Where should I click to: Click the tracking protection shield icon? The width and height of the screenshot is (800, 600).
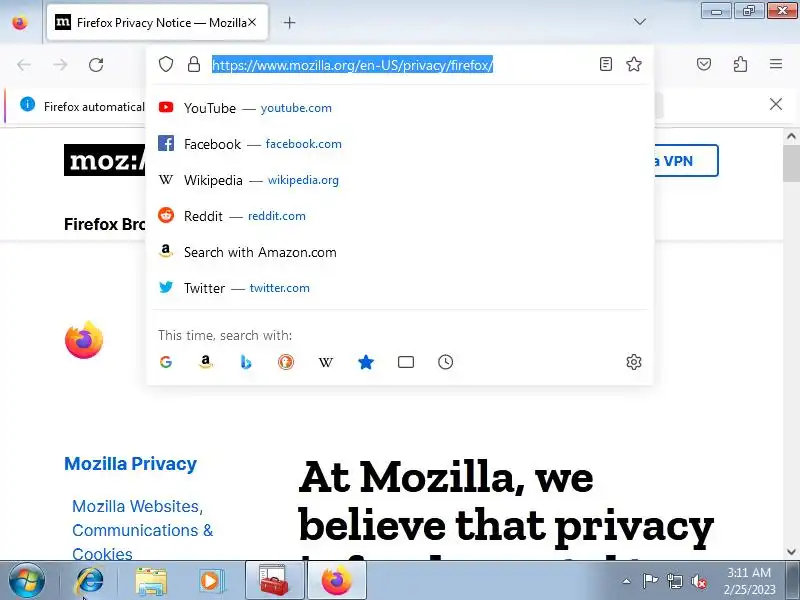[166, 64]
